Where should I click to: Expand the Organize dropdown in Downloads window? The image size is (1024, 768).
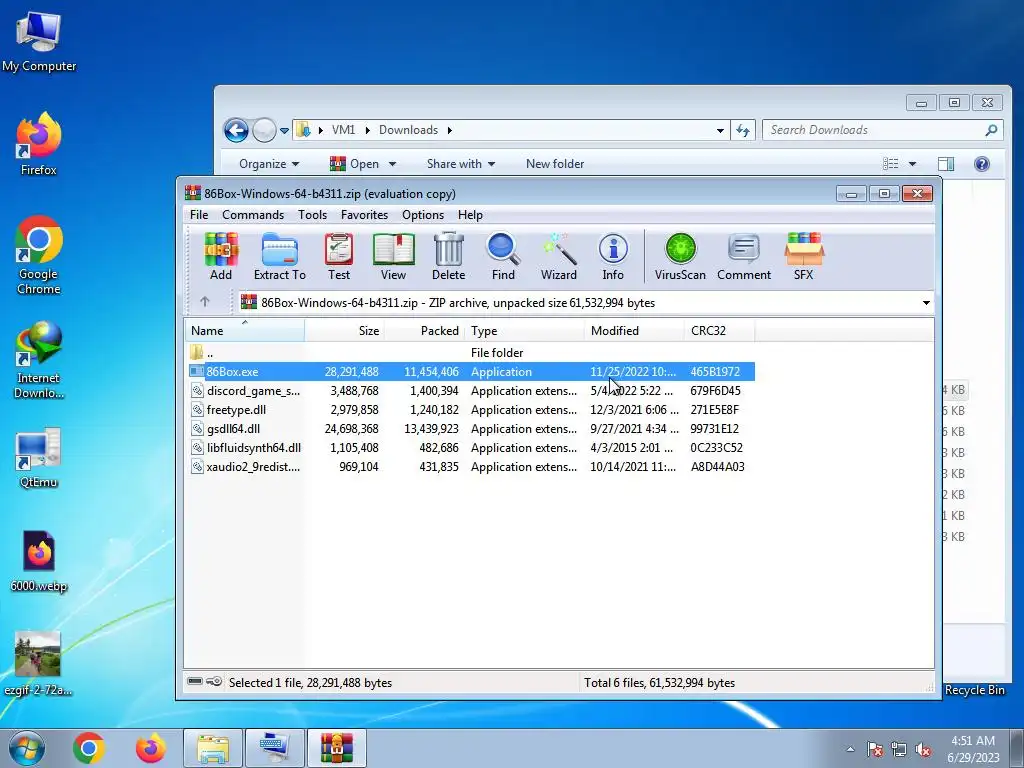coord(269,164)
